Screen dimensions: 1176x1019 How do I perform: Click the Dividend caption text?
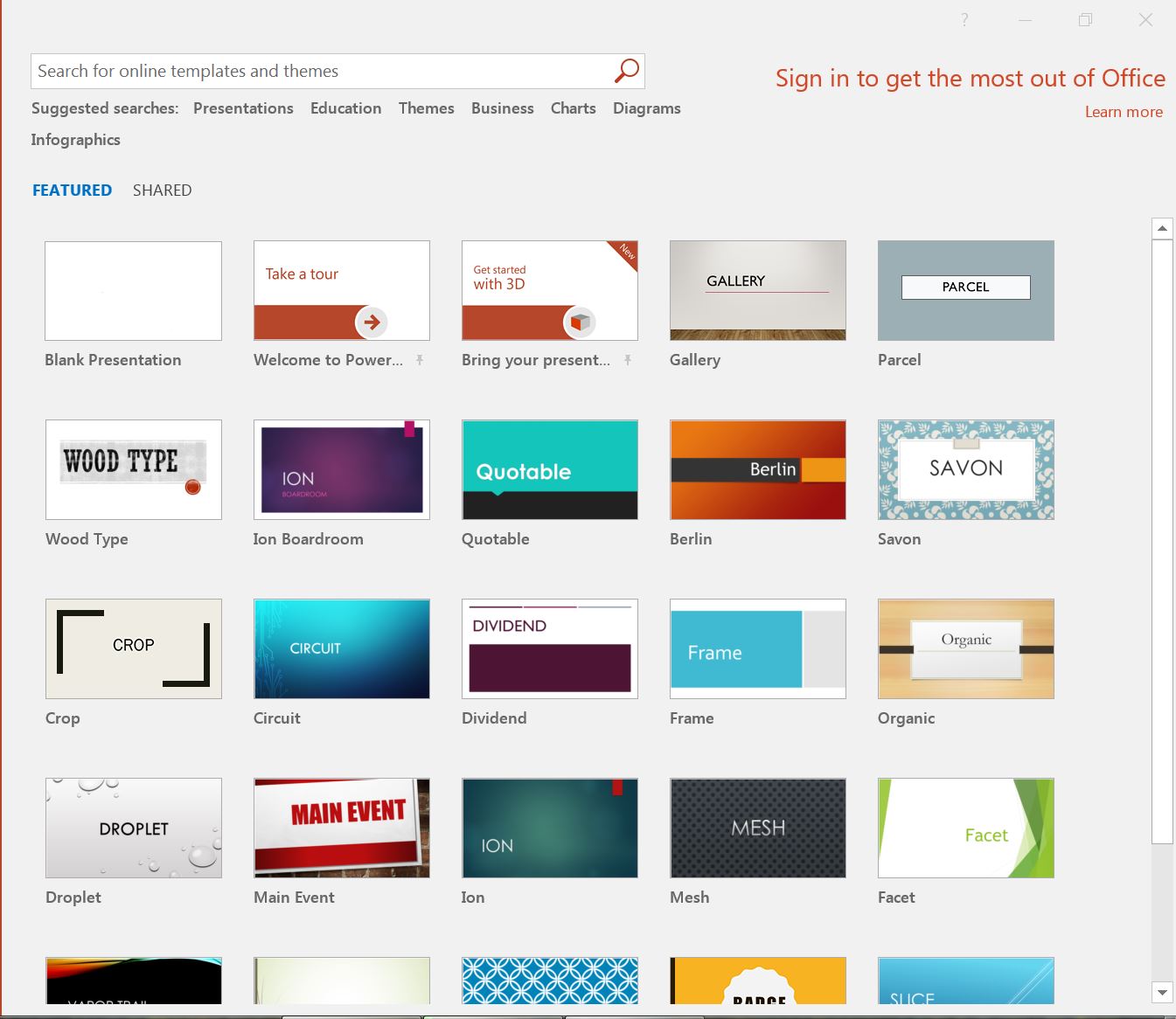[494, 718]
